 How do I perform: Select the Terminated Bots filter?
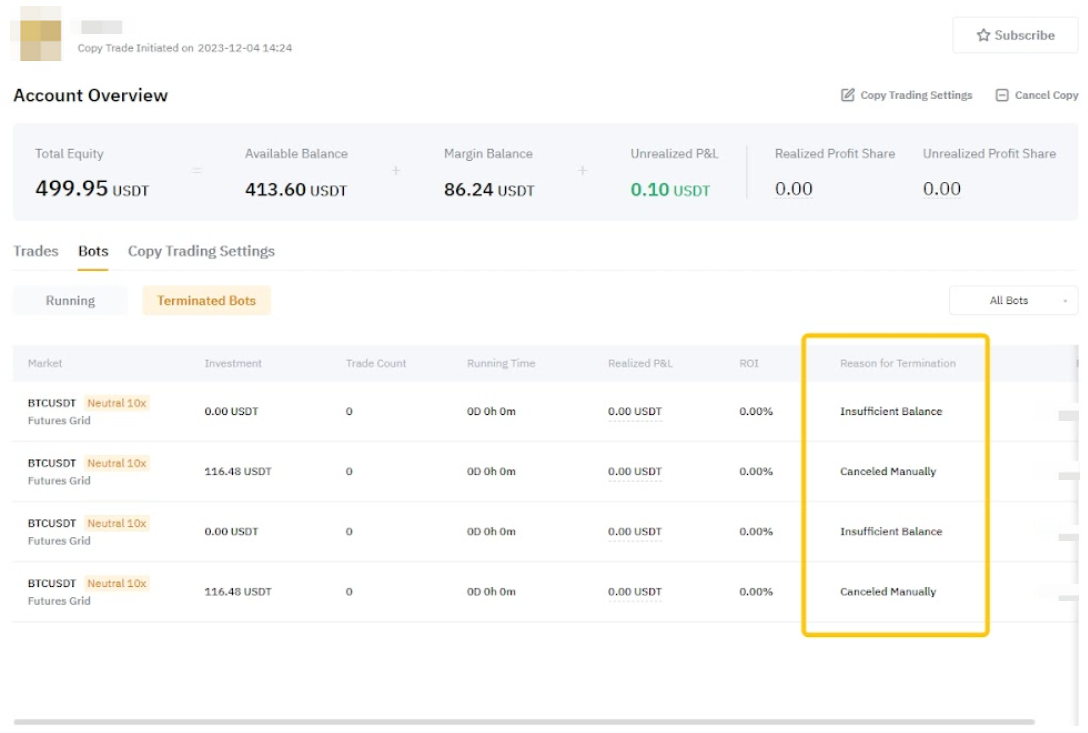206,300
